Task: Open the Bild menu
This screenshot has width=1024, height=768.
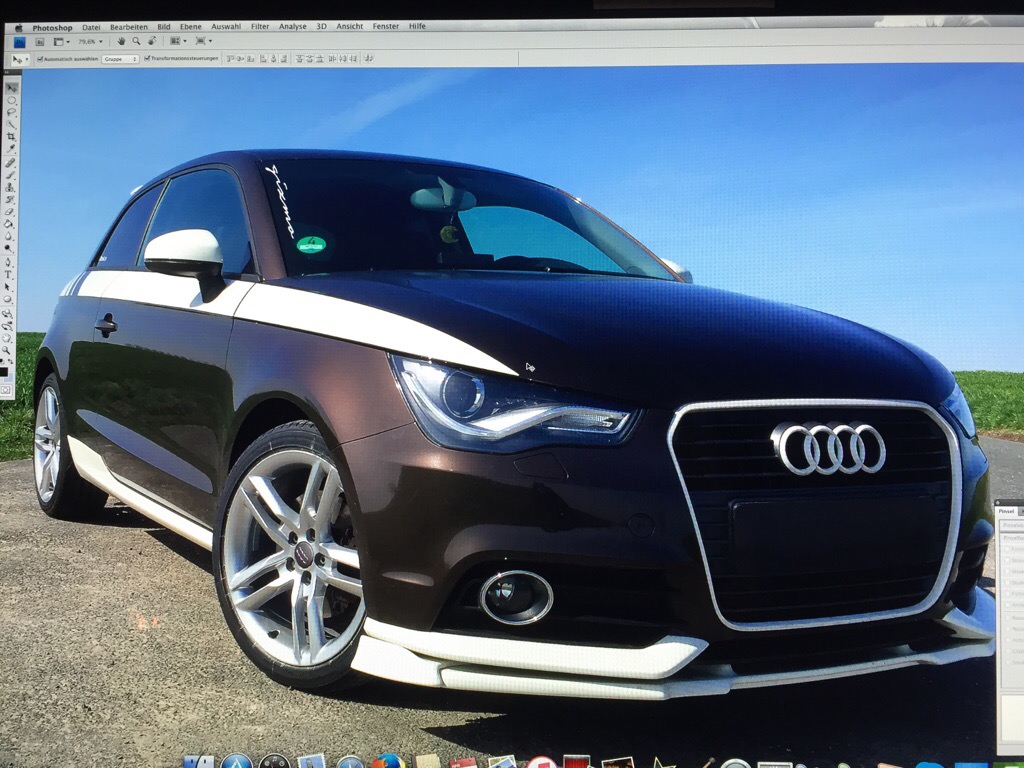Action: pos(164,27)
